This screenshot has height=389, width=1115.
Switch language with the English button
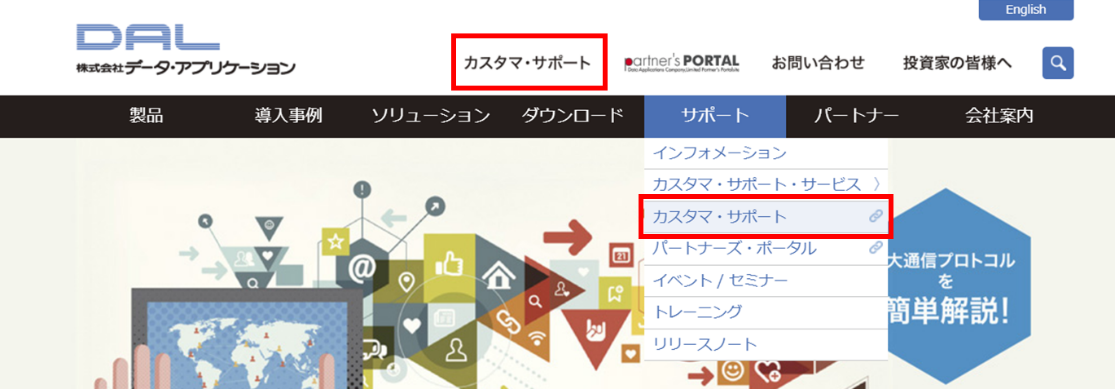coord(1025,10)
